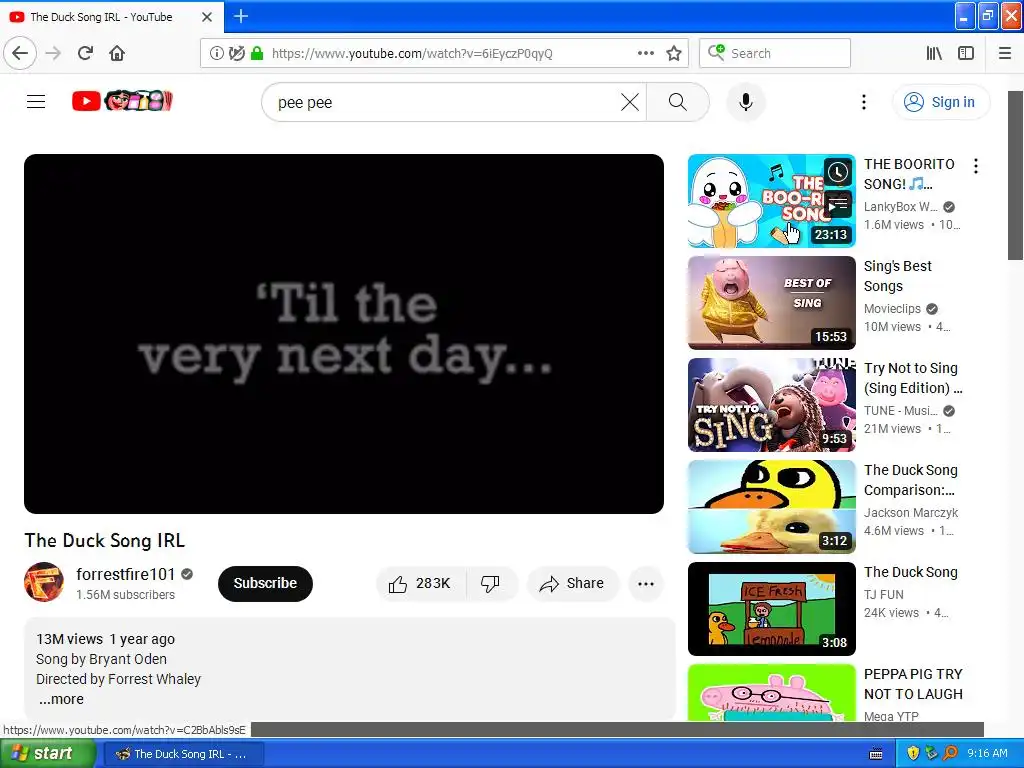Open the YouTube guide hamburger menu
This screenshot has width=1024, height=768.
(x=36, y=102)
